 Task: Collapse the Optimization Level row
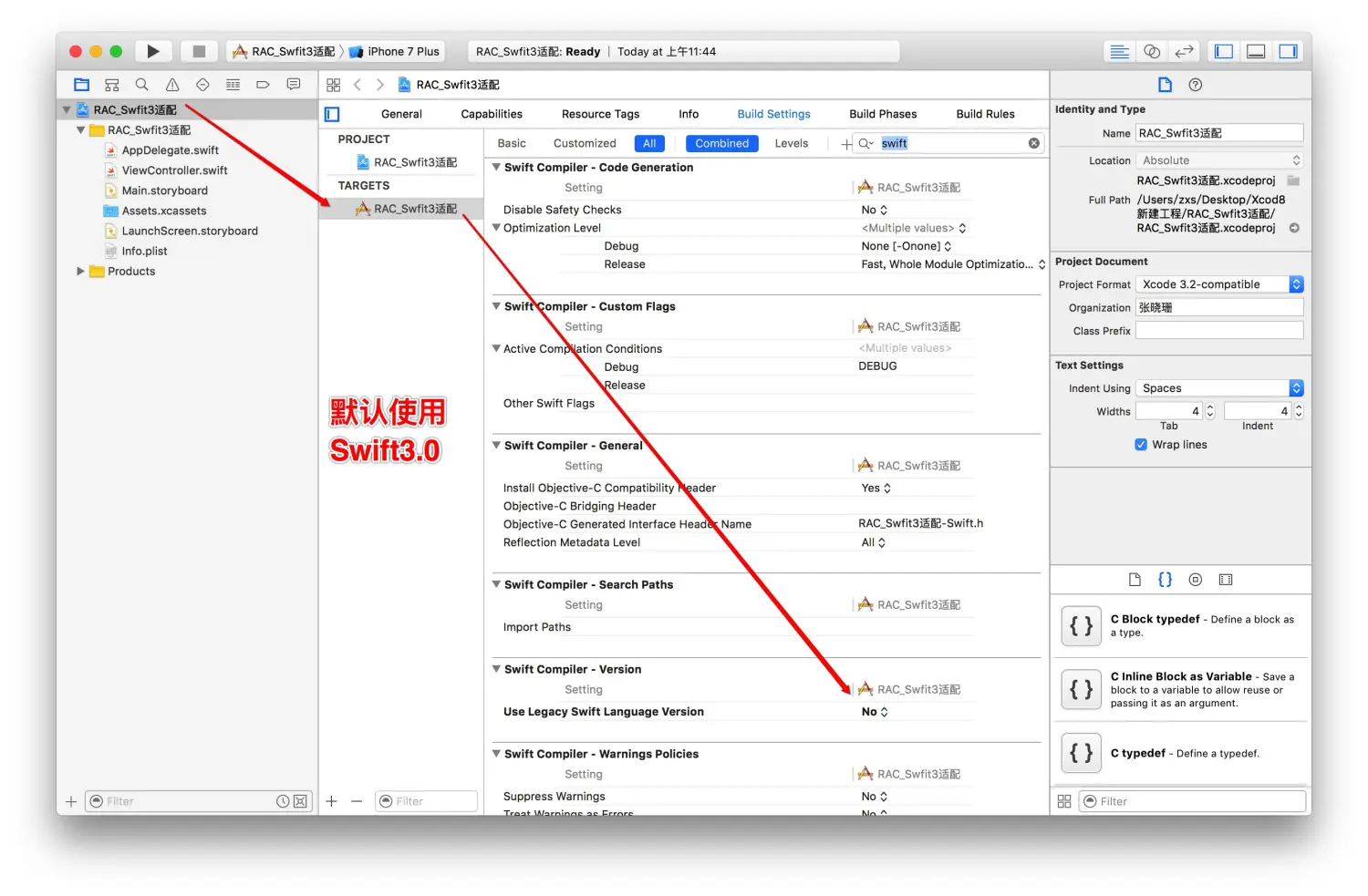[x=496, y=227]
